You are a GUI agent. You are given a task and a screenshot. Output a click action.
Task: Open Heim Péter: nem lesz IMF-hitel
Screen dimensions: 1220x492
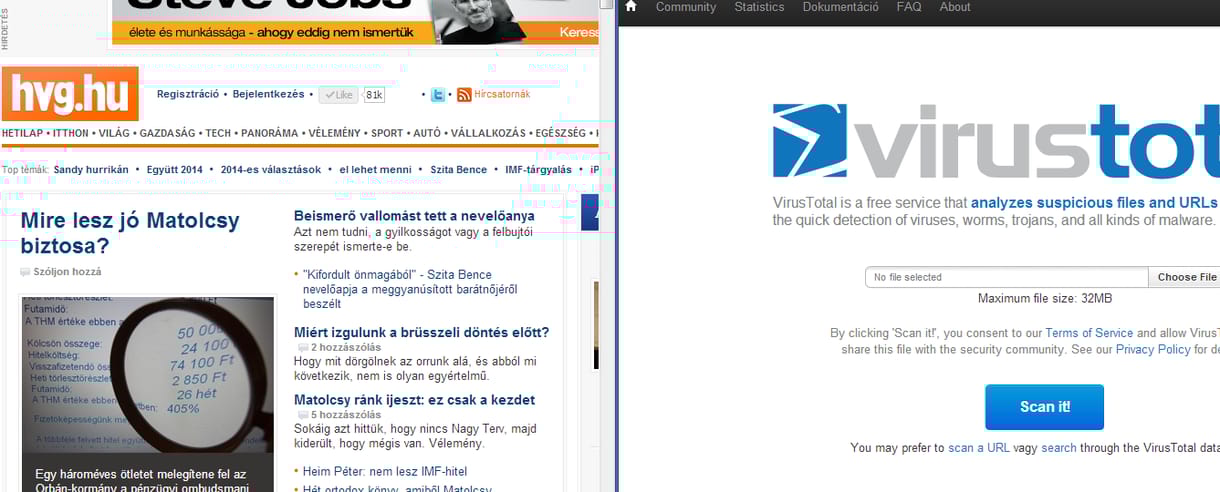[385, 471]
